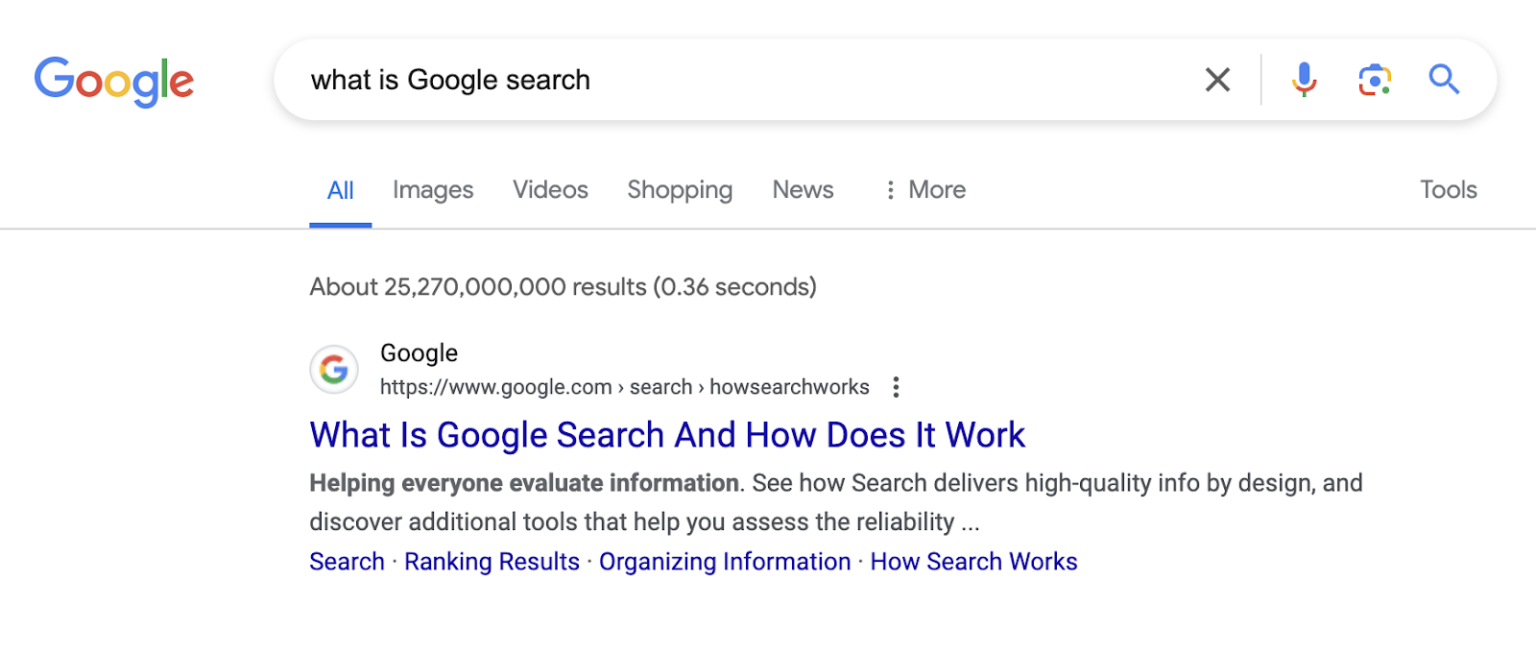
Task: Click the Google favicon beside result
Action: tap(334, 370)
